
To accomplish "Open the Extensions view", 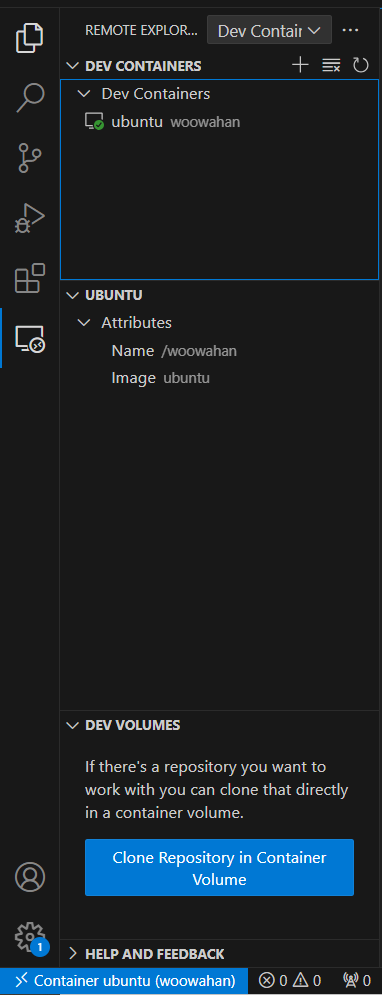I will click(30, 278).
